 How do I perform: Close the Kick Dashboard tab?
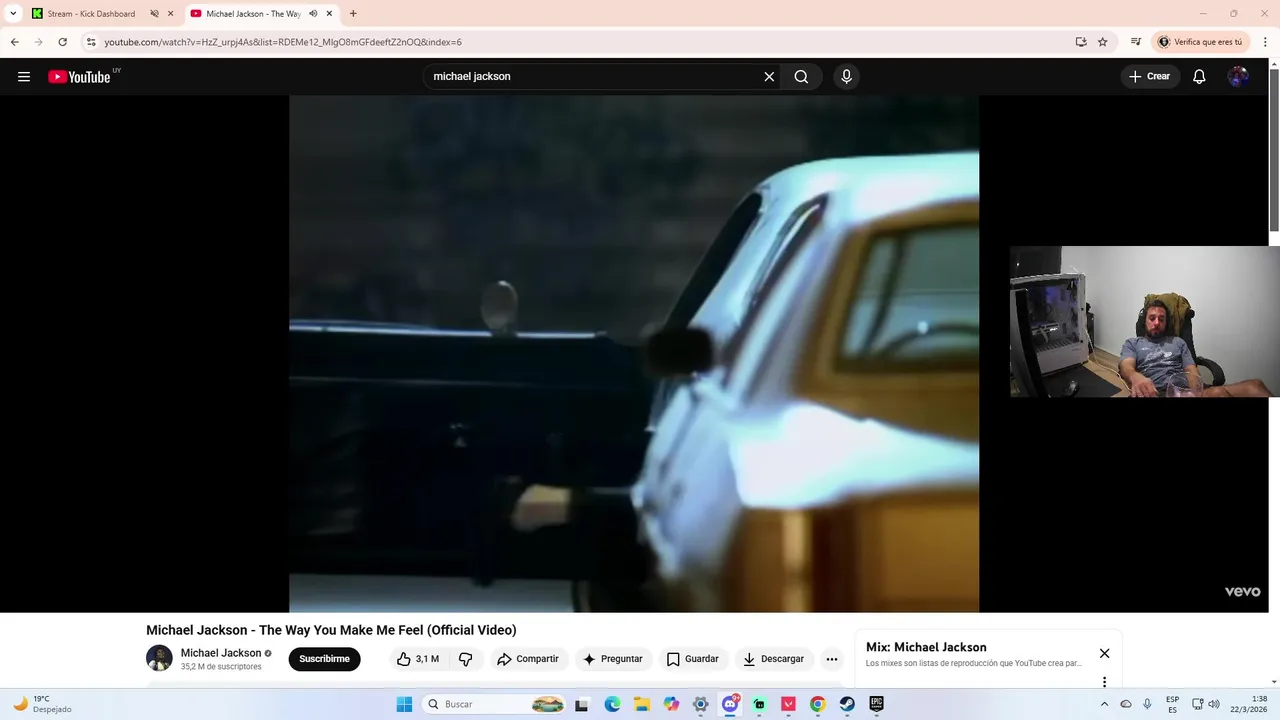point(171,14)
